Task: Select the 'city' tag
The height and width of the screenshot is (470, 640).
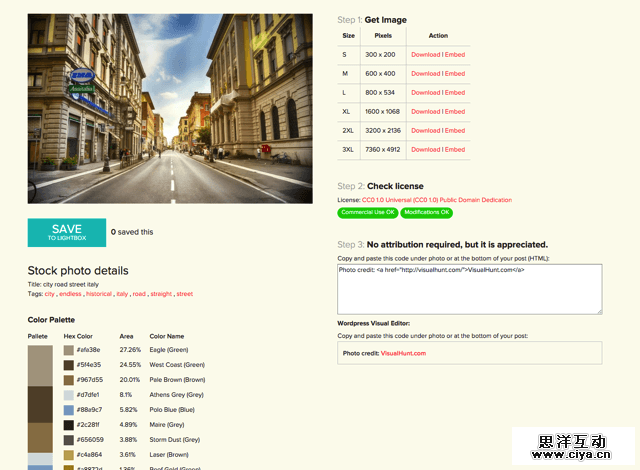Action: click(49, 294)
